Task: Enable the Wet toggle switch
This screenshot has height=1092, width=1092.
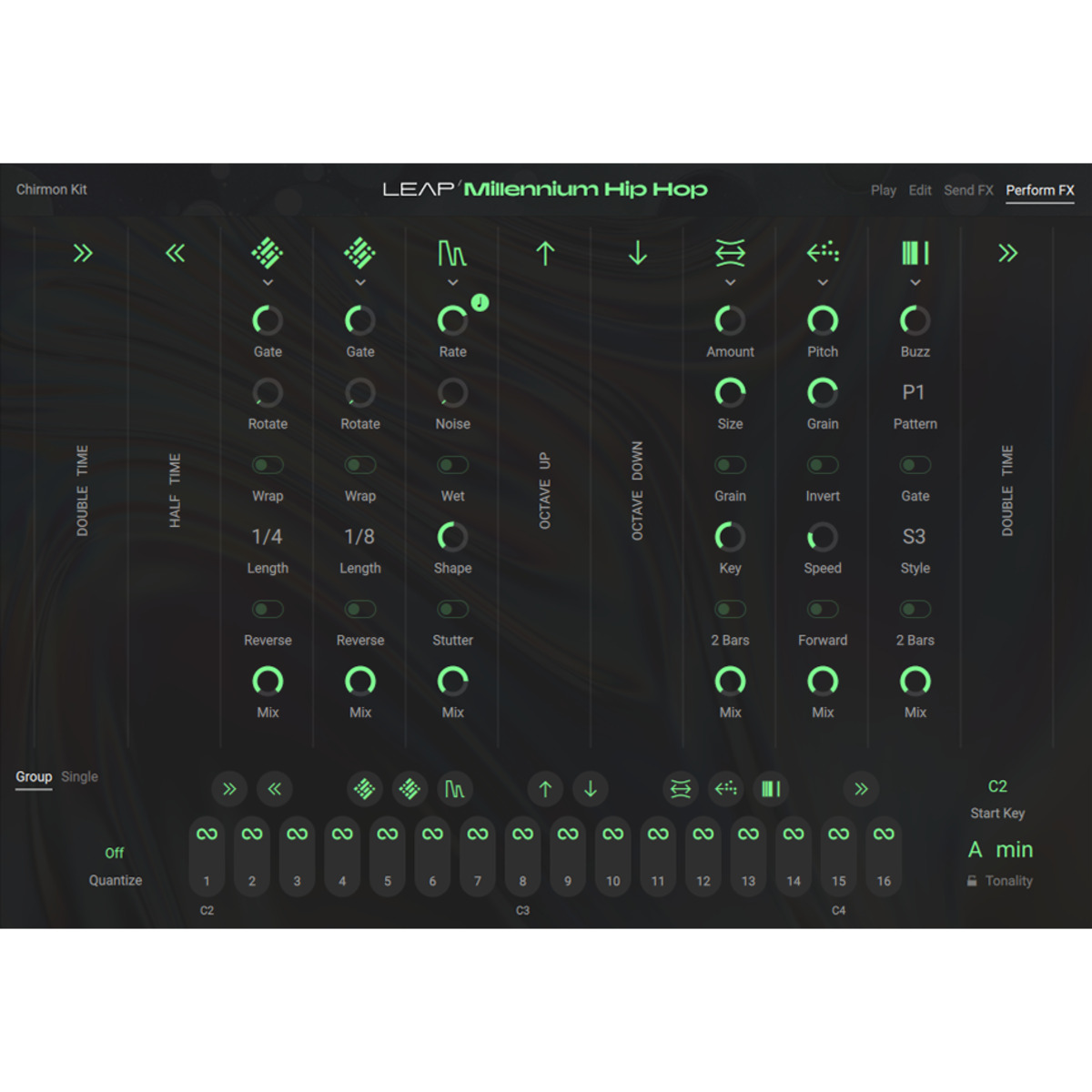Action: 452,465
